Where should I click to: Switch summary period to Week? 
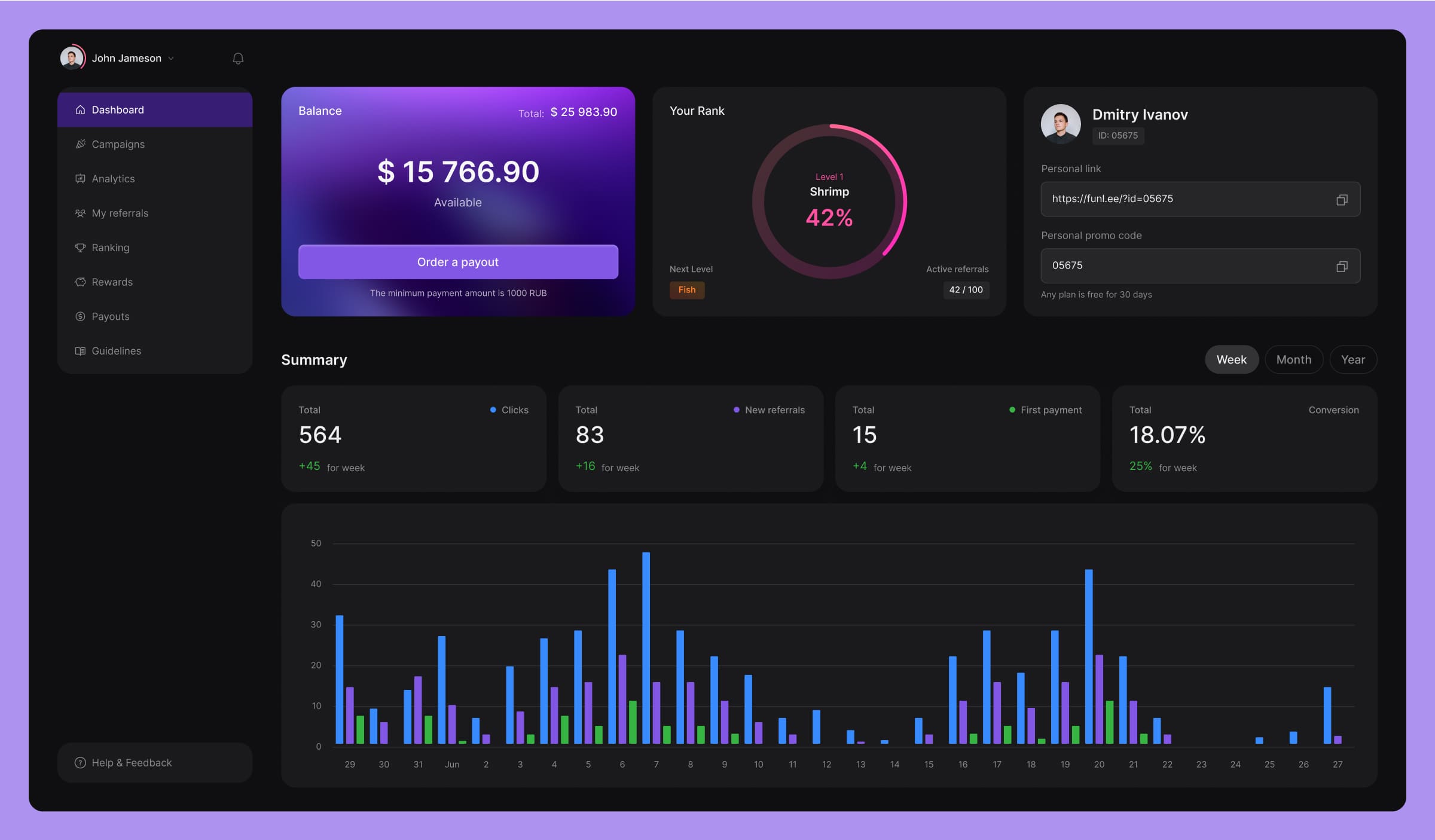(1231, 360)
